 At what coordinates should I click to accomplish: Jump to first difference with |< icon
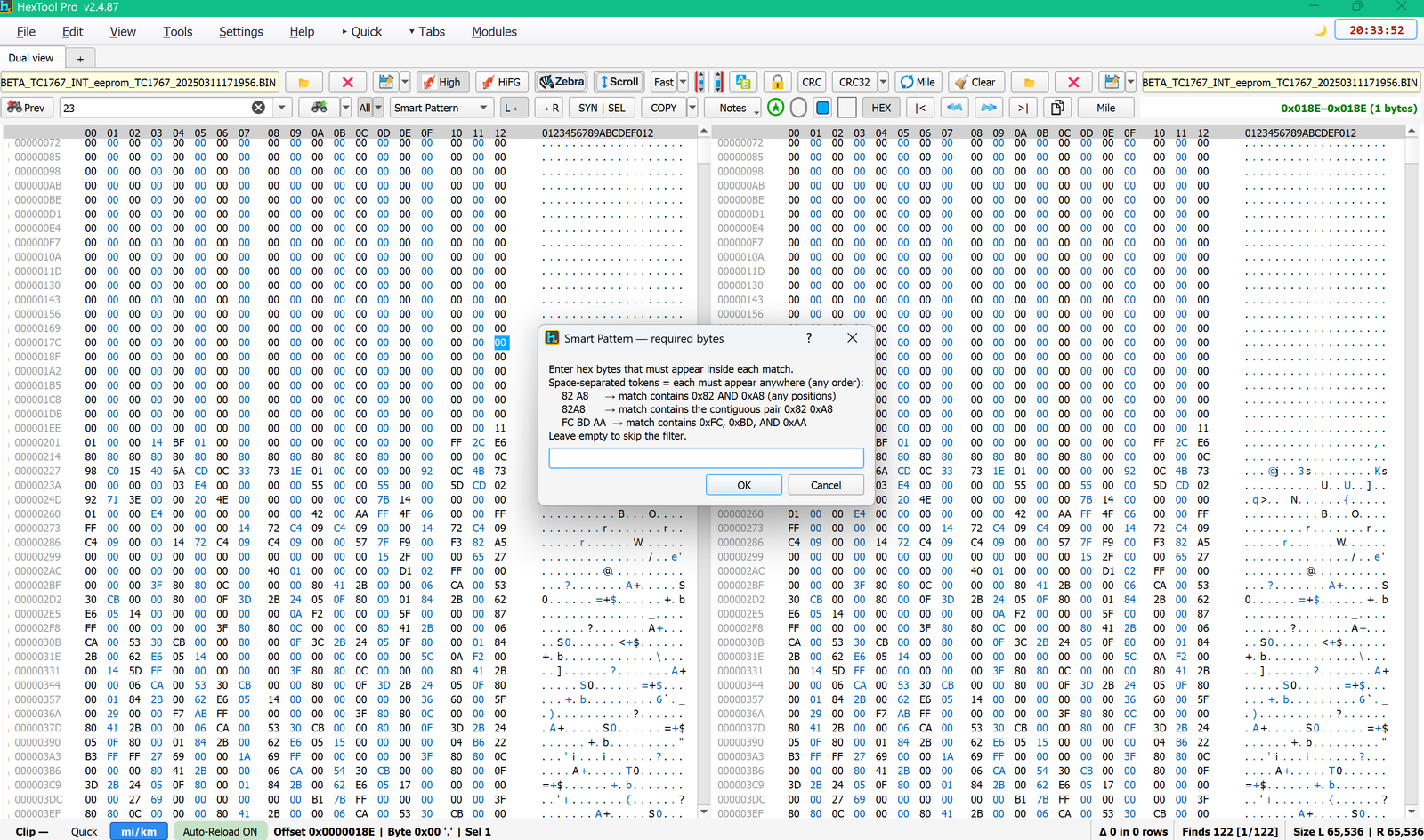tap(921, 108)
